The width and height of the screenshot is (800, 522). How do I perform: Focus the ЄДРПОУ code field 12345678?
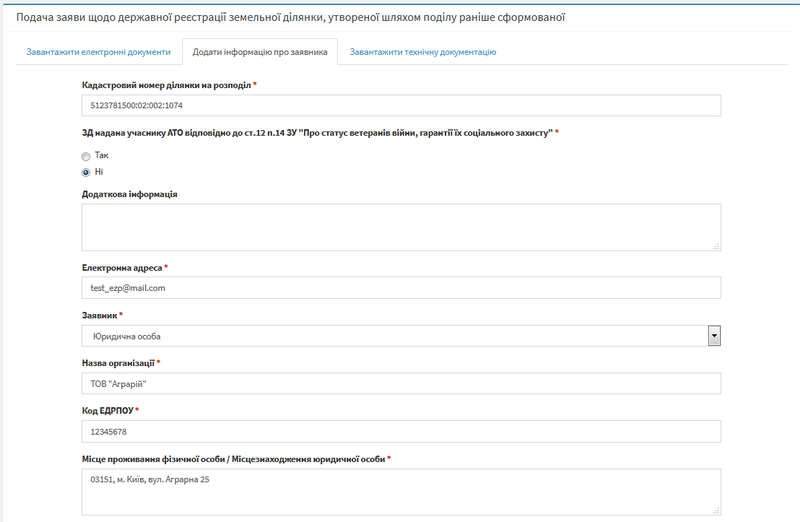click(400, 431)
